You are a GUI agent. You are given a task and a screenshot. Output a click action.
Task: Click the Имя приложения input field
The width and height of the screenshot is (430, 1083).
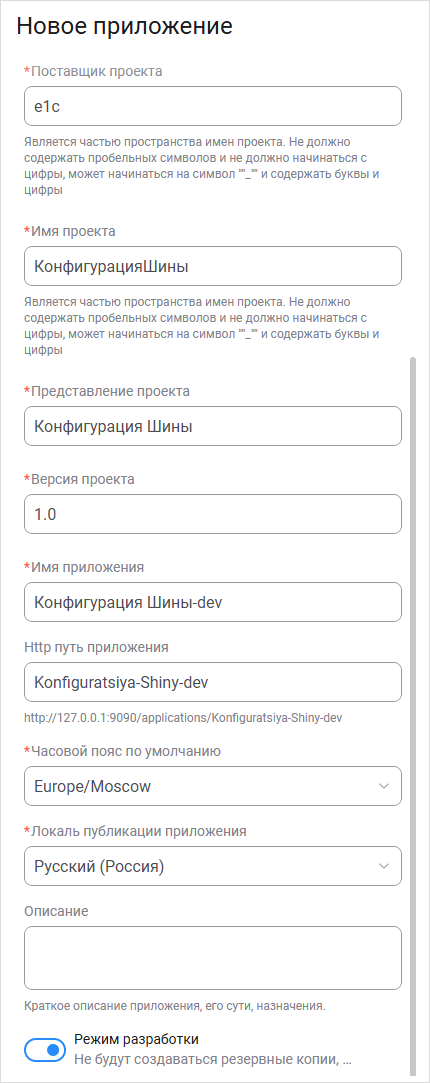pyautogui.click(x=213, y=602)
